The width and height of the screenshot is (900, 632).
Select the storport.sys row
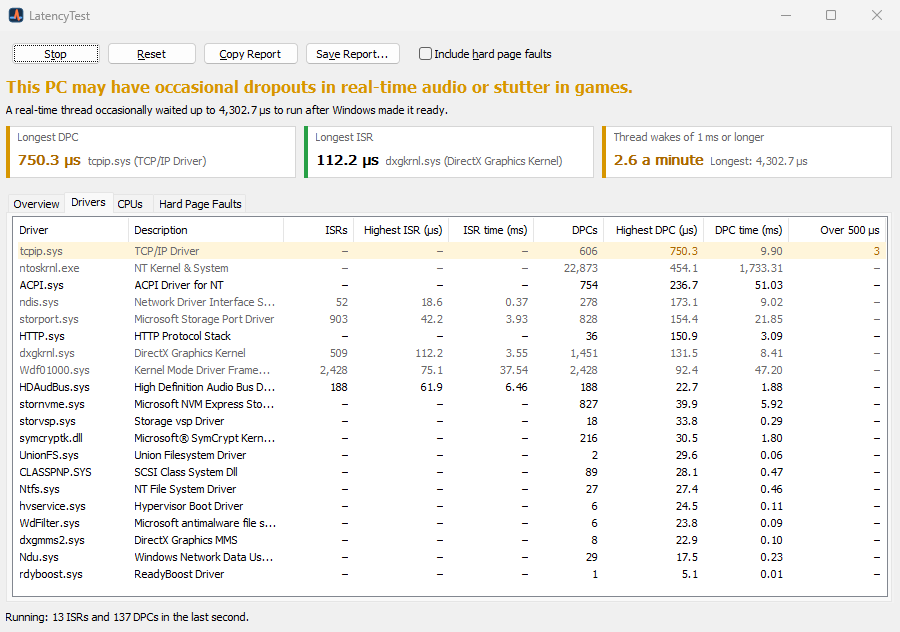tap(449, 319)
